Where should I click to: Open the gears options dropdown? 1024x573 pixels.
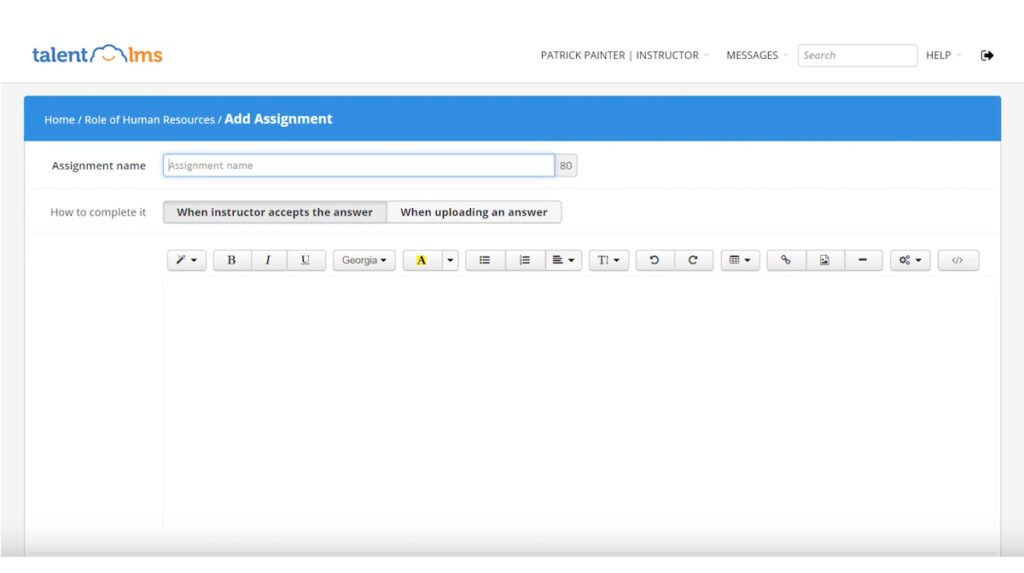pos(910,260)
